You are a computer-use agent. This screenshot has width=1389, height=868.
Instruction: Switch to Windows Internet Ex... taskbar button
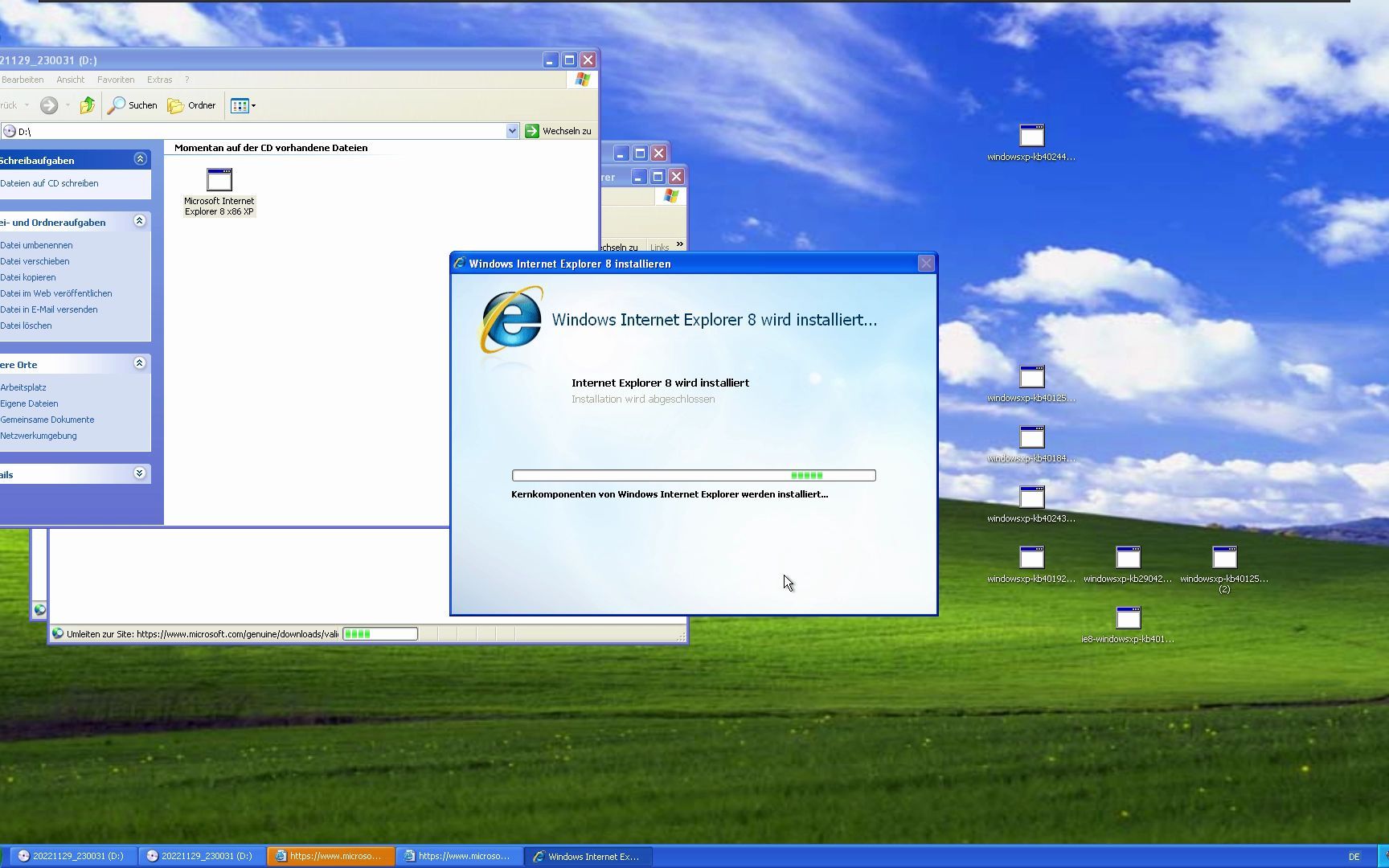tap(588, 856)
